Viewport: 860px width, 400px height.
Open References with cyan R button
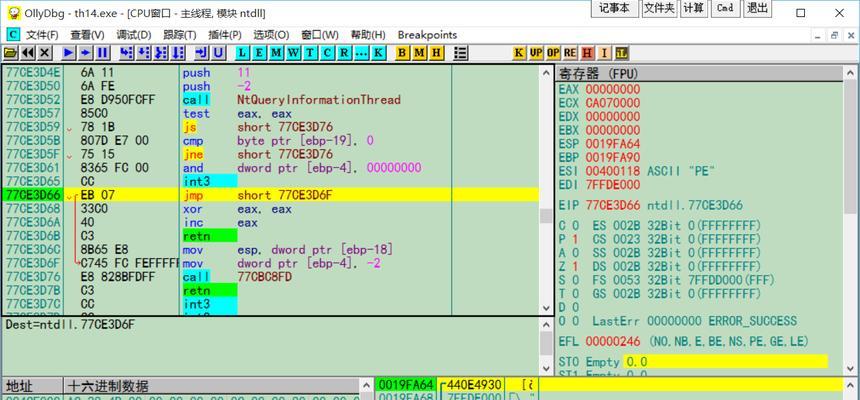pos(344,53)
